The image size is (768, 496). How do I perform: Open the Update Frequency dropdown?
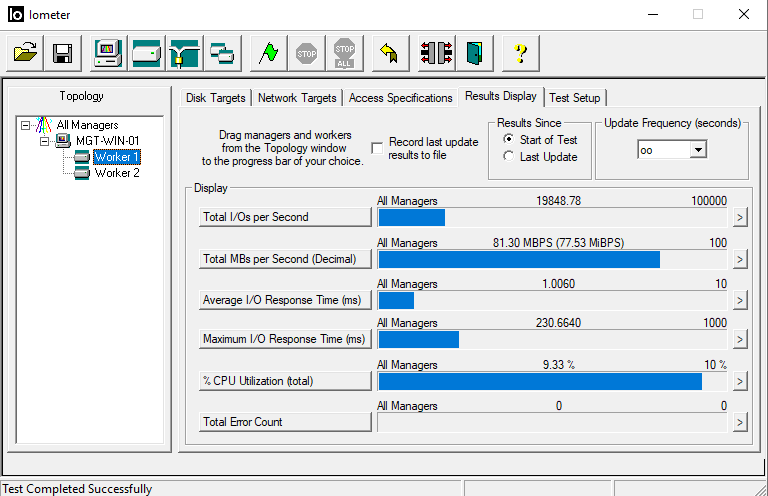coord(698,149)
